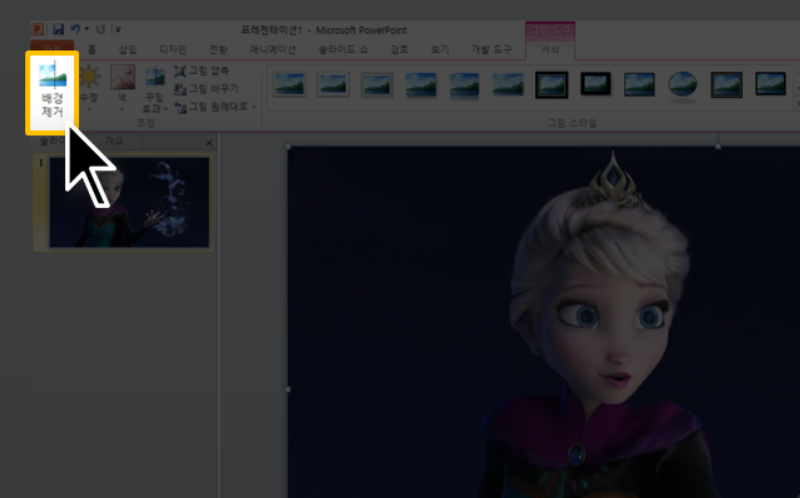Select the 서식 Format tab
800x498 pixels.
(x=550, y=50)
